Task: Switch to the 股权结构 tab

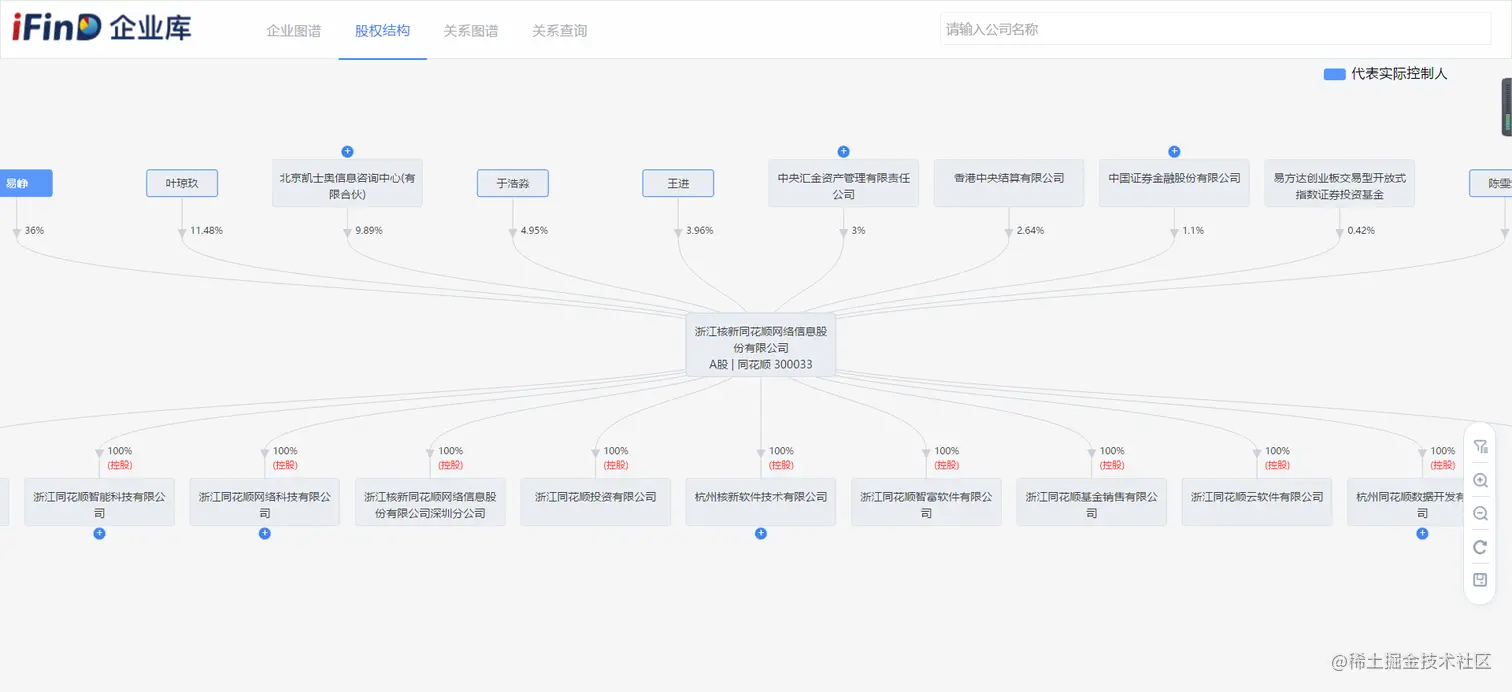Action: (382, 31)
